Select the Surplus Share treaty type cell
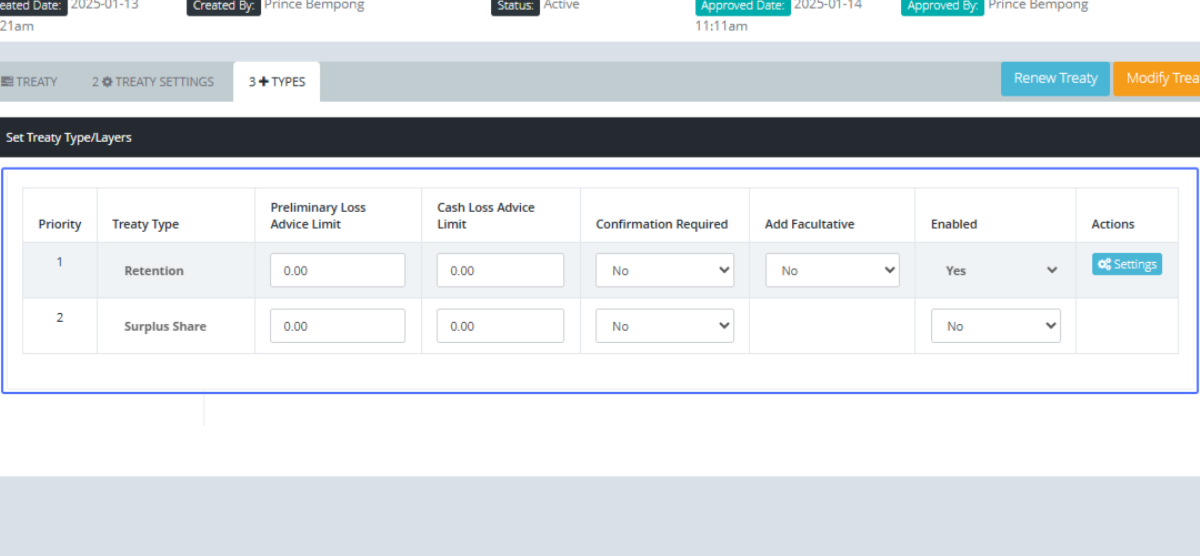The height and width of the screenshot is (556, 1200). (165, 326)
